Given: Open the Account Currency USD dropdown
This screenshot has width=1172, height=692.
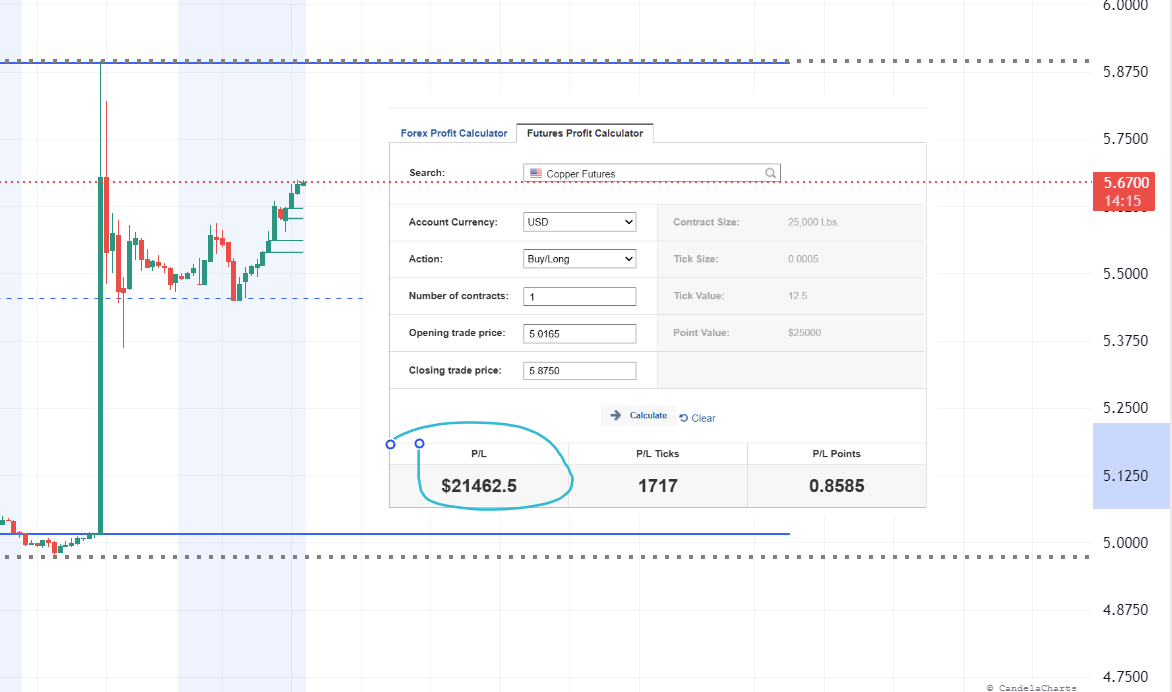Looking at the screenshot, I should click(x=579, y=222).
